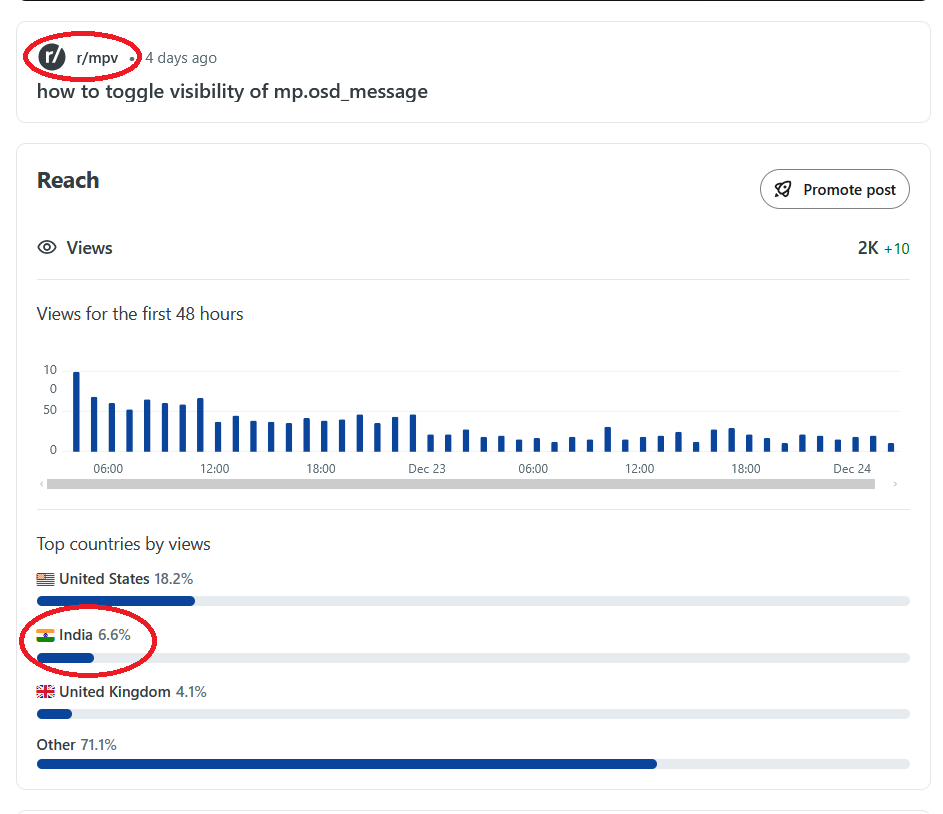Image resolution: width=943 pixels, height=814 pixels.
Task: Click the Dec 24 label on chart axis
Action: pyautogui.click(x=852, y=468)
